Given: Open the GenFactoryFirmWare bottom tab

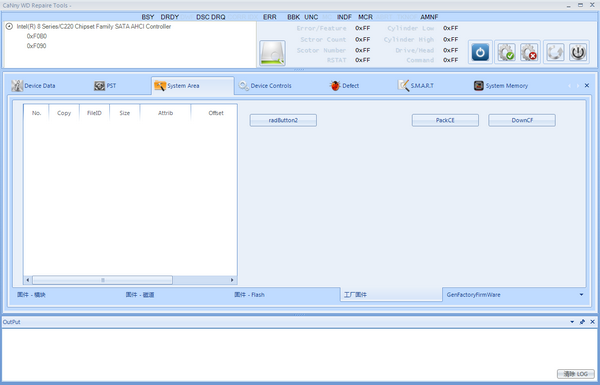Looking at the screenshot, I should pyautogui.click(x=473, y=295).
